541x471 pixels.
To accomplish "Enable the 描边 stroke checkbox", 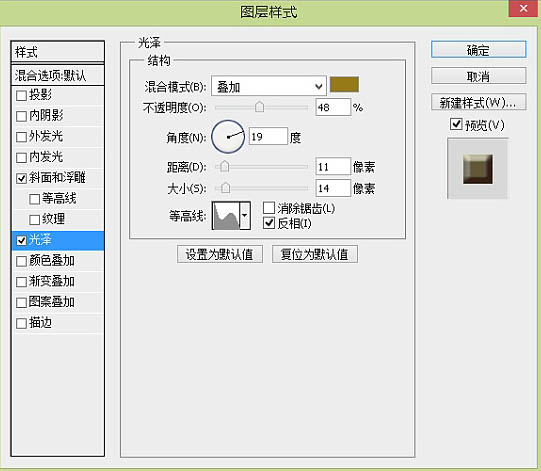I will pos(21,323).
